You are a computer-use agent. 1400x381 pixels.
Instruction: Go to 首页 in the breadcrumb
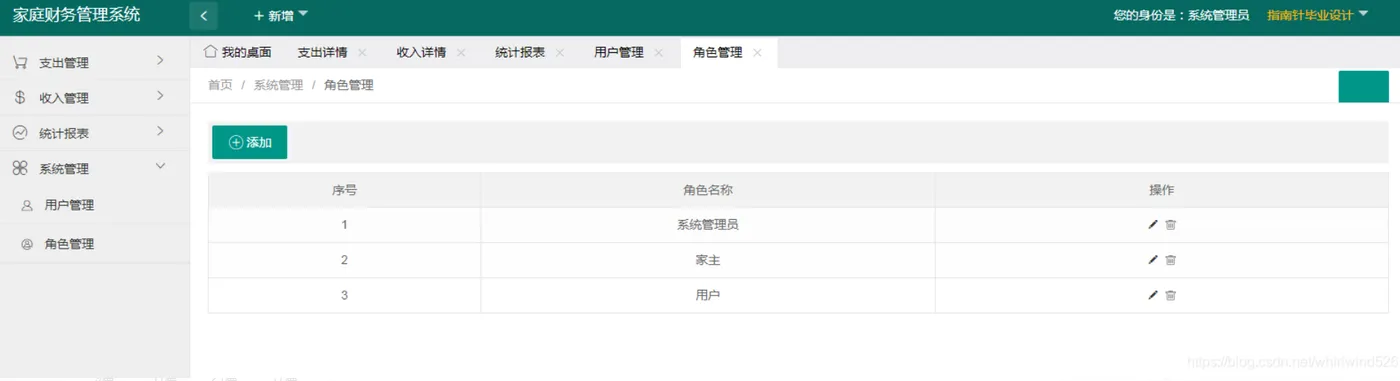point(220,86)
